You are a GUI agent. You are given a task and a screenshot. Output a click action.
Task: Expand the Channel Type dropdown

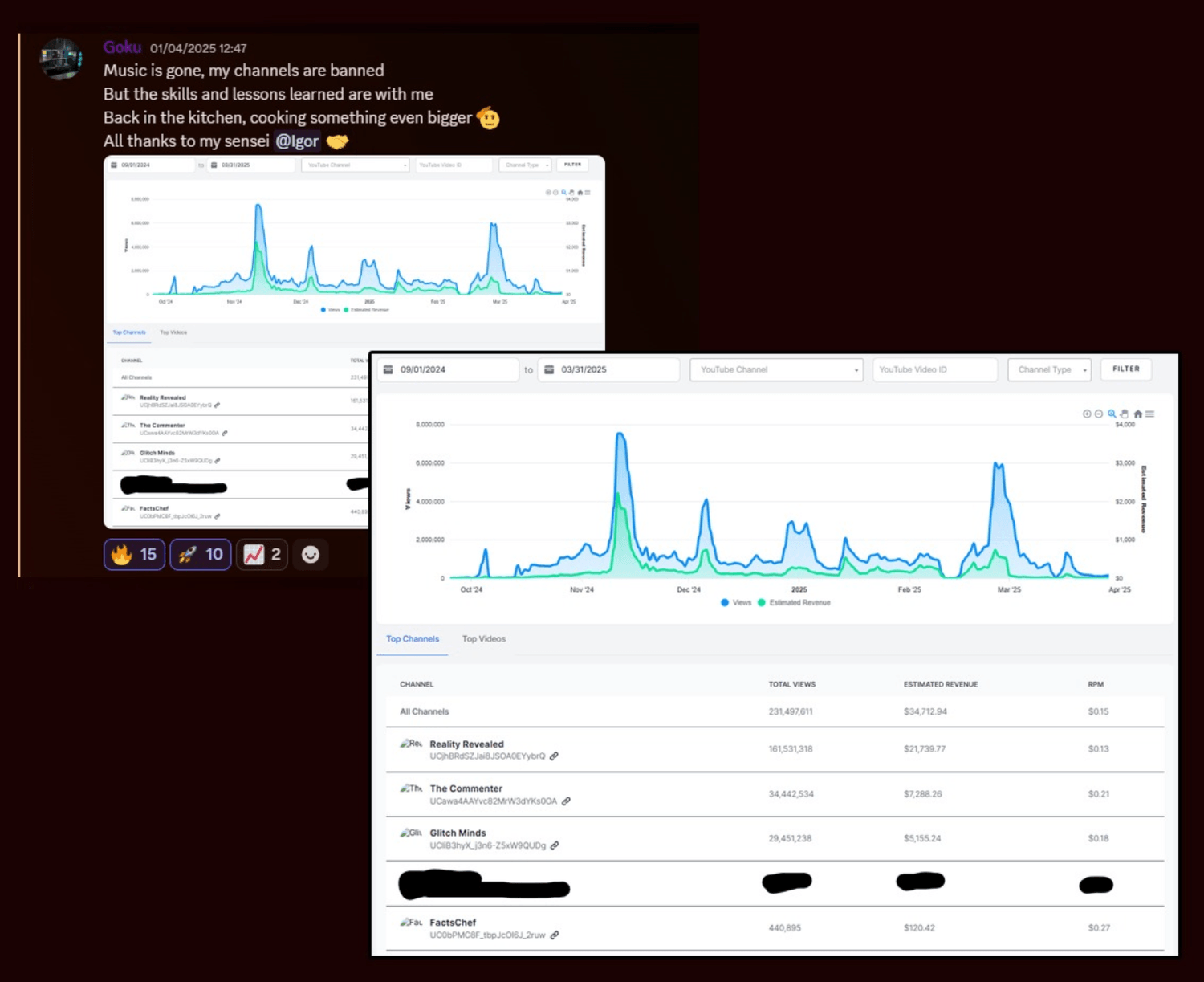point(1049,370)
